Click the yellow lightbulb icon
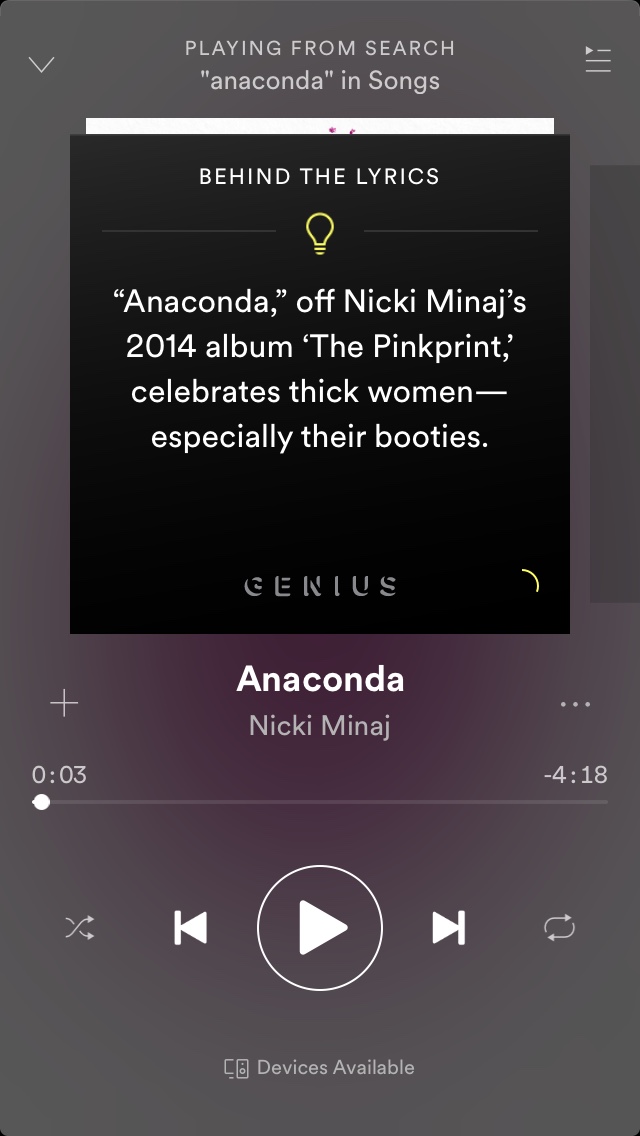Screen dimensions: 640x1136 [x=320, y=233]
